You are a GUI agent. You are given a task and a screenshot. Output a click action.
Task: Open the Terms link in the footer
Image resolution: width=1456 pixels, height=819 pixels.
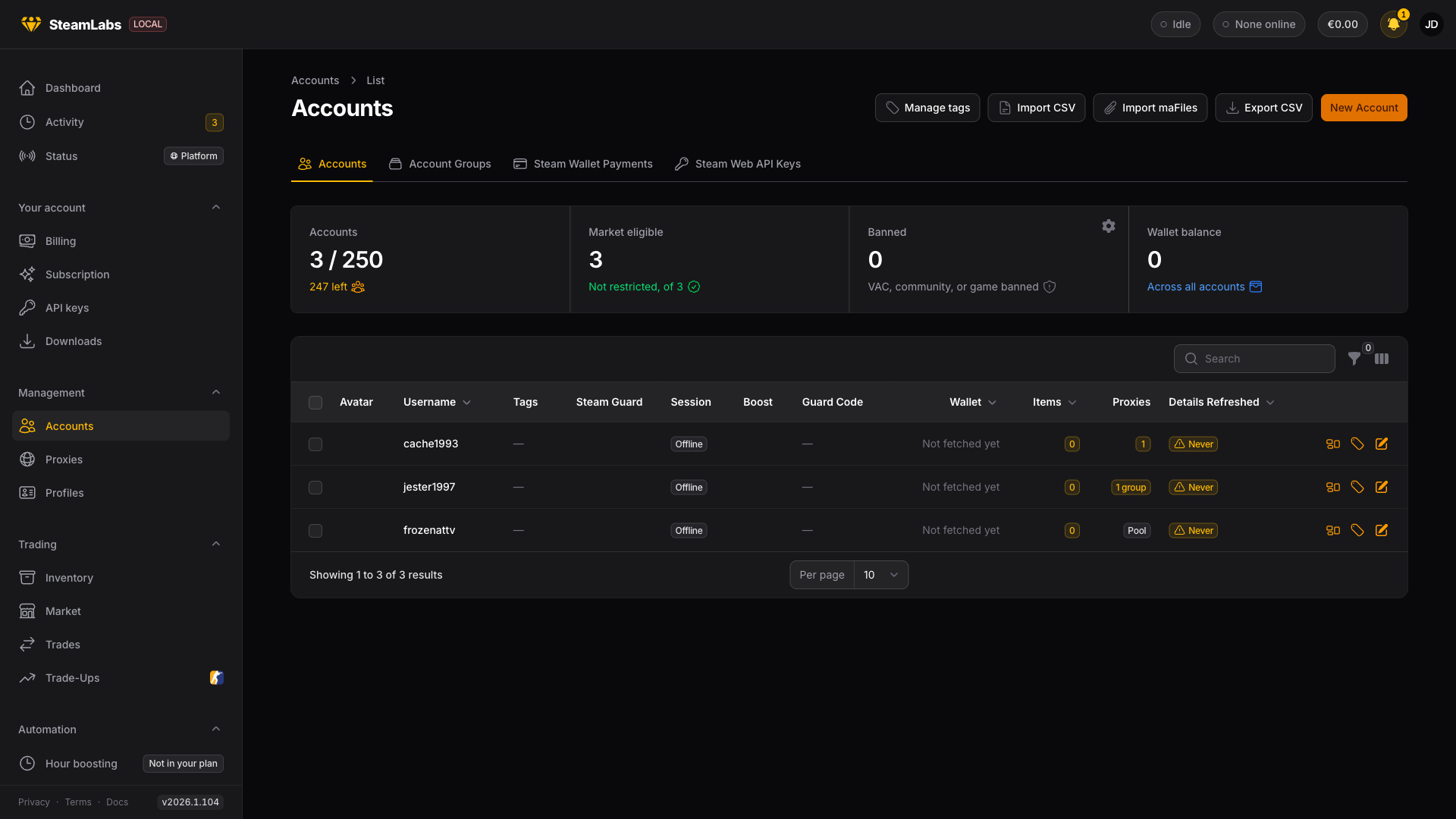[78, 802]
